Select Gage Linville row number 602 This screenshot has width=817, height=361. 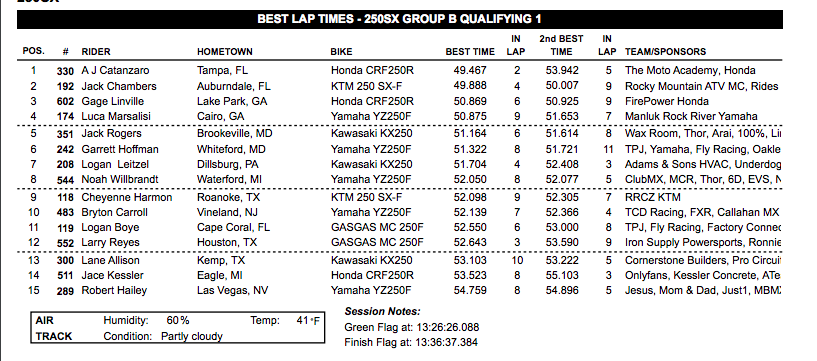(65, 102)
